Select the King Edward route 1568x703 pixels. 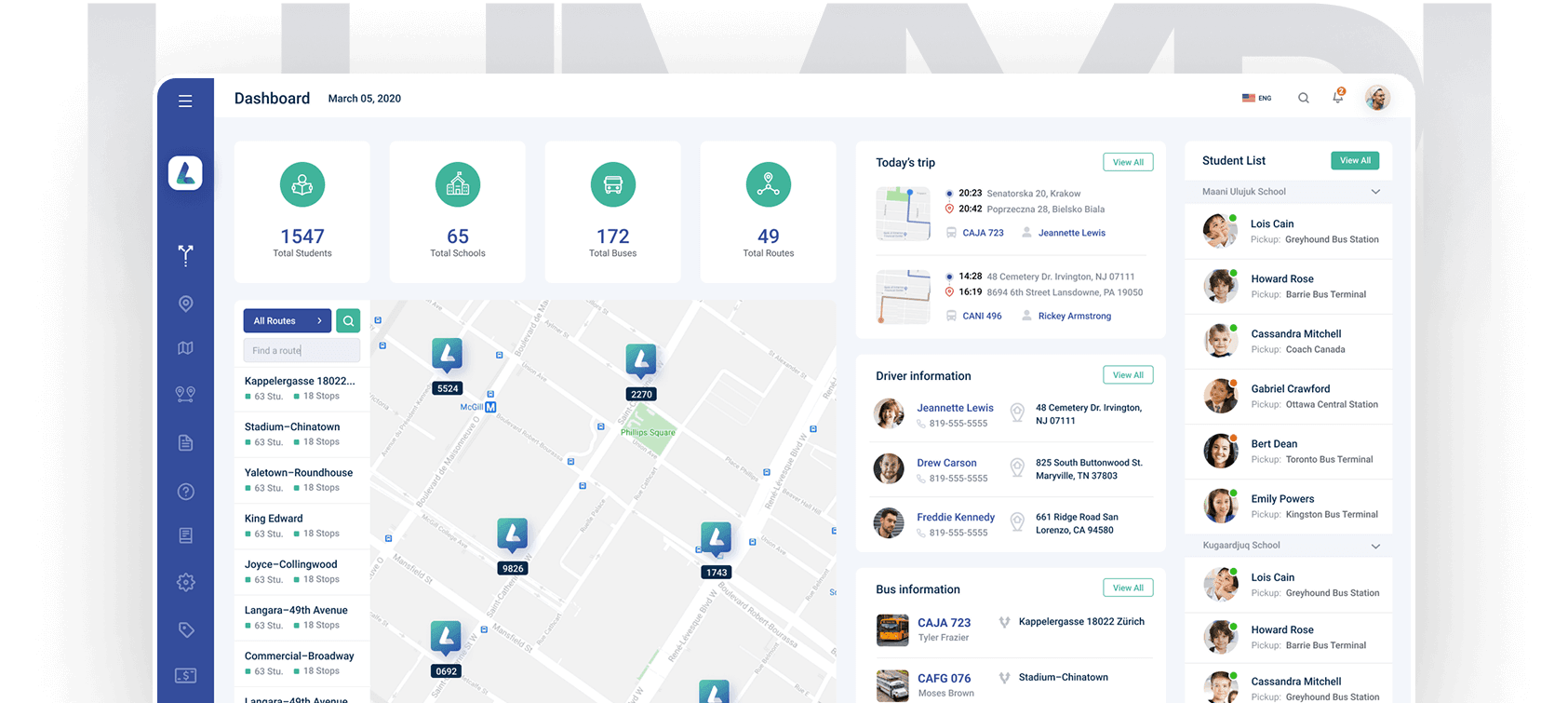coord(274,519)
